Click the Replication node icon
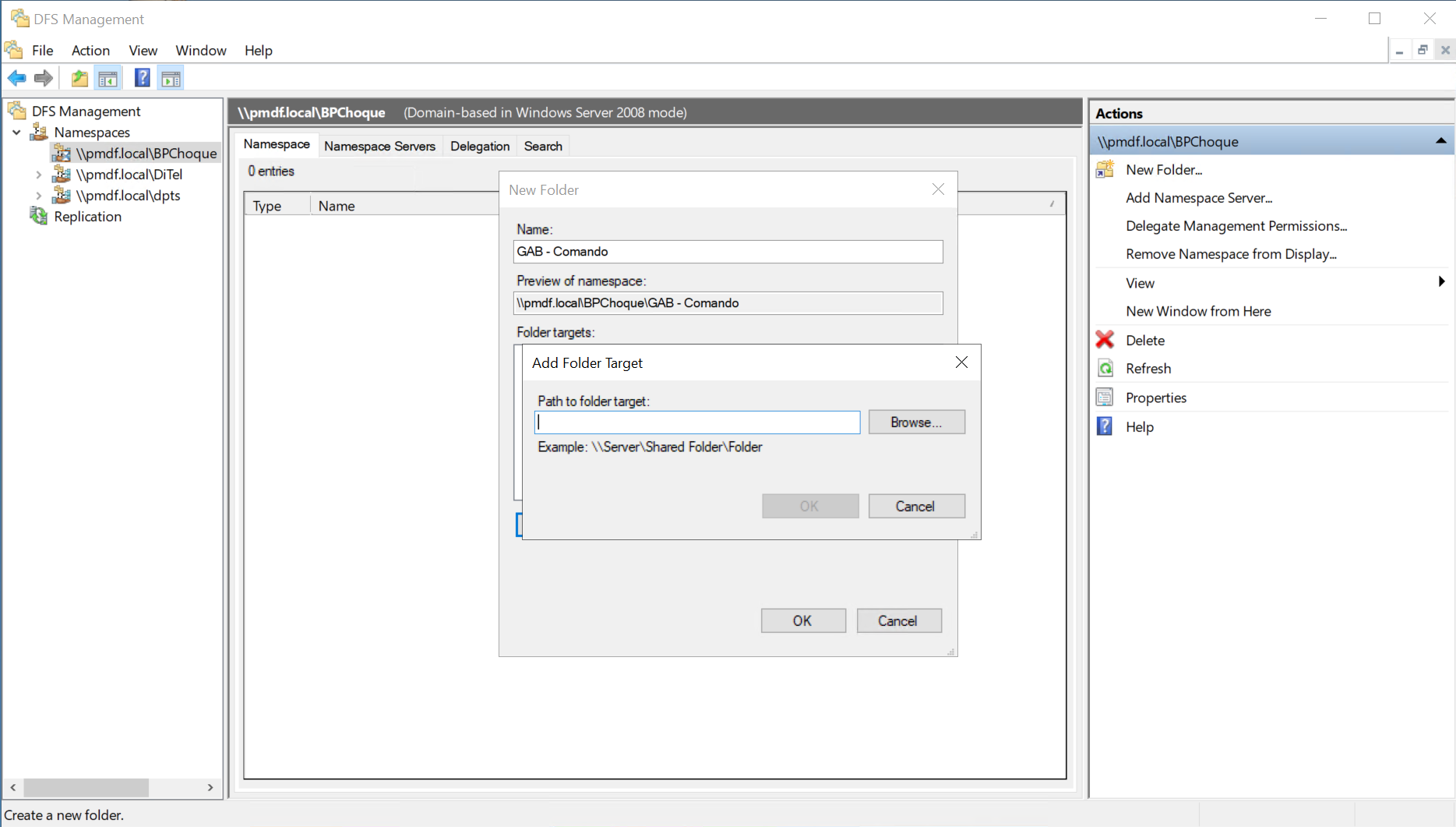Image resolution: width=1456 pixels, height=827 pixels. coord(38,216)
